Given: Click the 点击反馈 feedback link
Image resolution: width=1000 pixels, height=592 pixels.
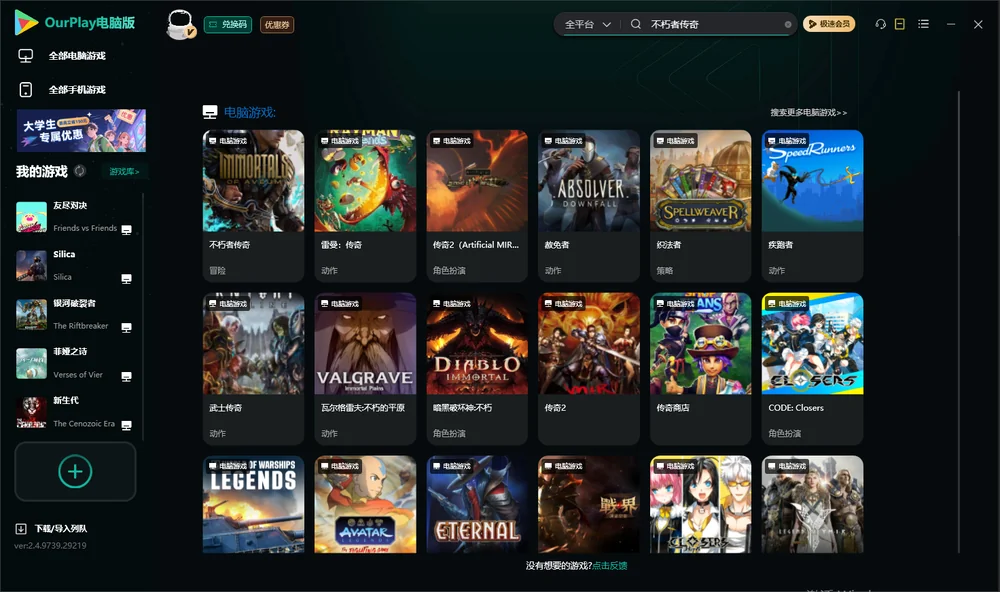Looking at the screenshot, I should click(x=610, y=566).
